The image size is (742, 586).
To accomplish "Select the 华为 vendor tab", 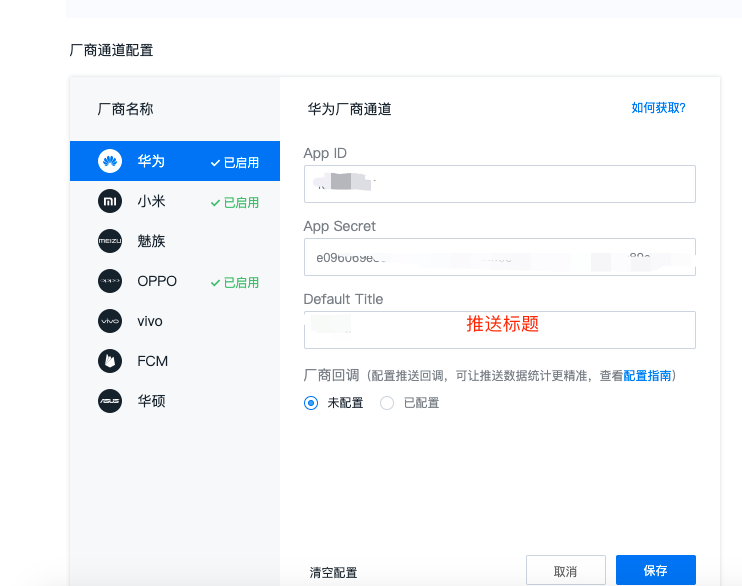I will [175, 161].
